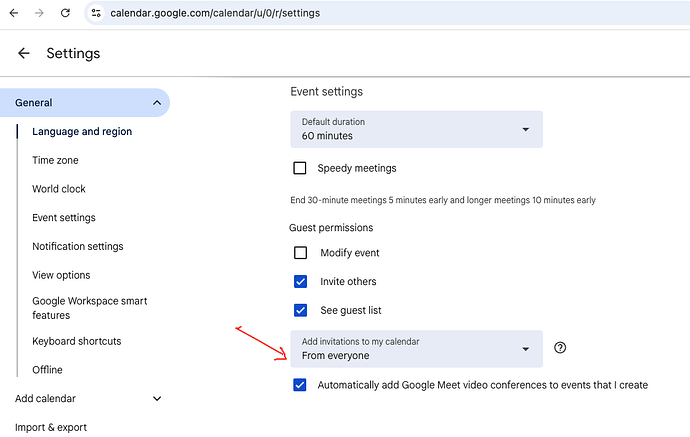
Task: Collapse the General section
Action: coord(157,103)
